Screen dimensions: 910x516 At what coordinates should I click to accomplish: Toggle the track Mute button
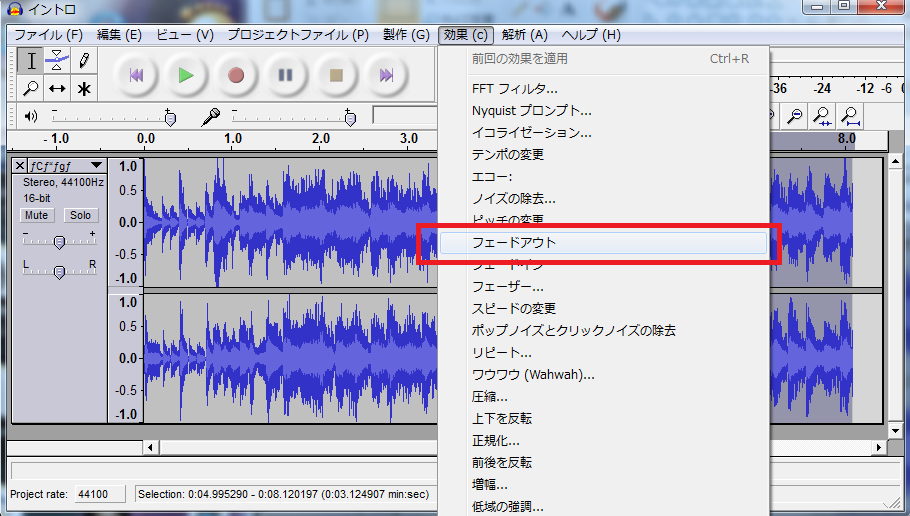pyautogui.click(x=37, y=215)
